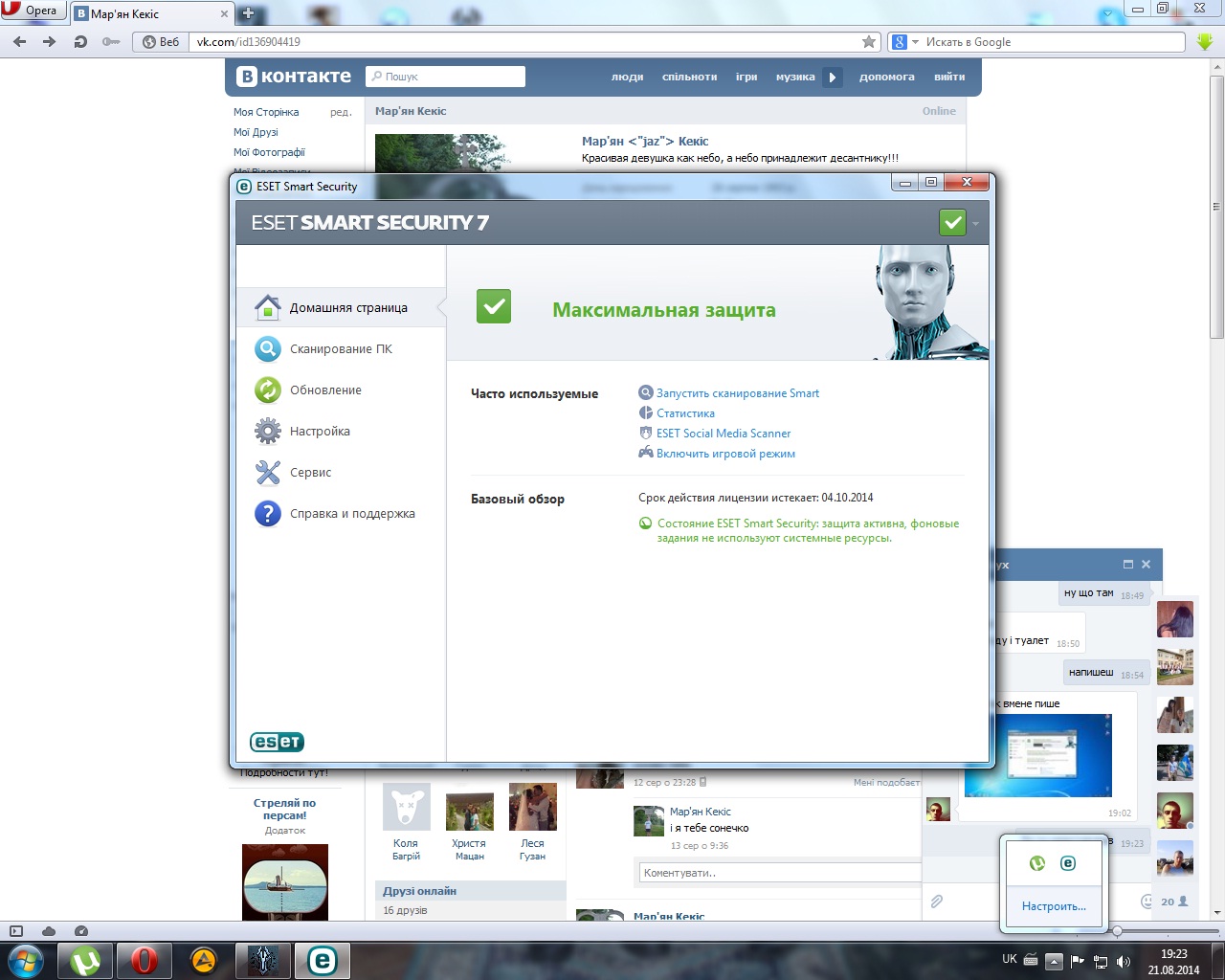Bookmark page with the star icon
The height and width of the screenshot is (980, 1225).
(869, 42)
